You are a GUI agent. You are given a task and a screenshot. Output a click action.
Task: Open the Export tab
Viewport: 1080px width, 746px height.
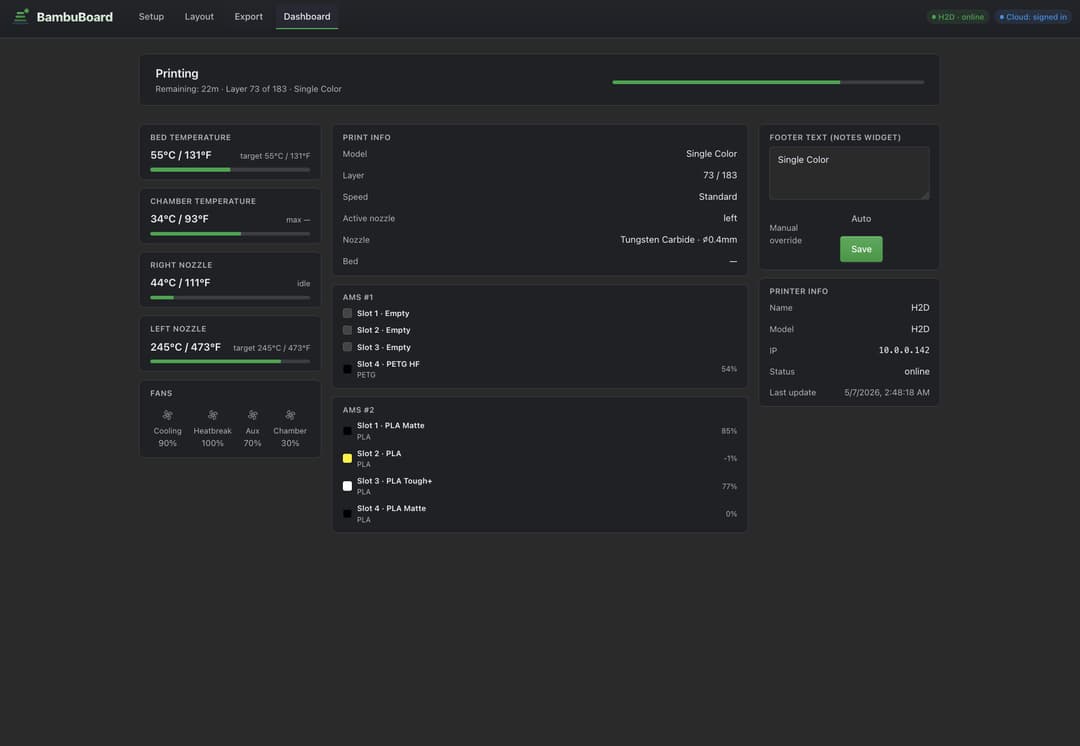coord(249,17)
